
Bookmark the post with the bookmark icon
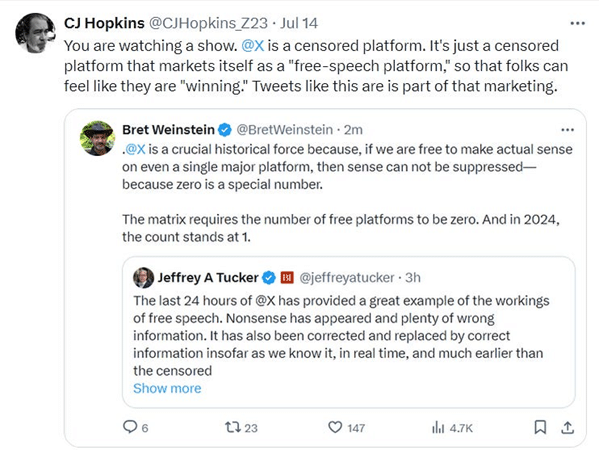click(540, 427)
